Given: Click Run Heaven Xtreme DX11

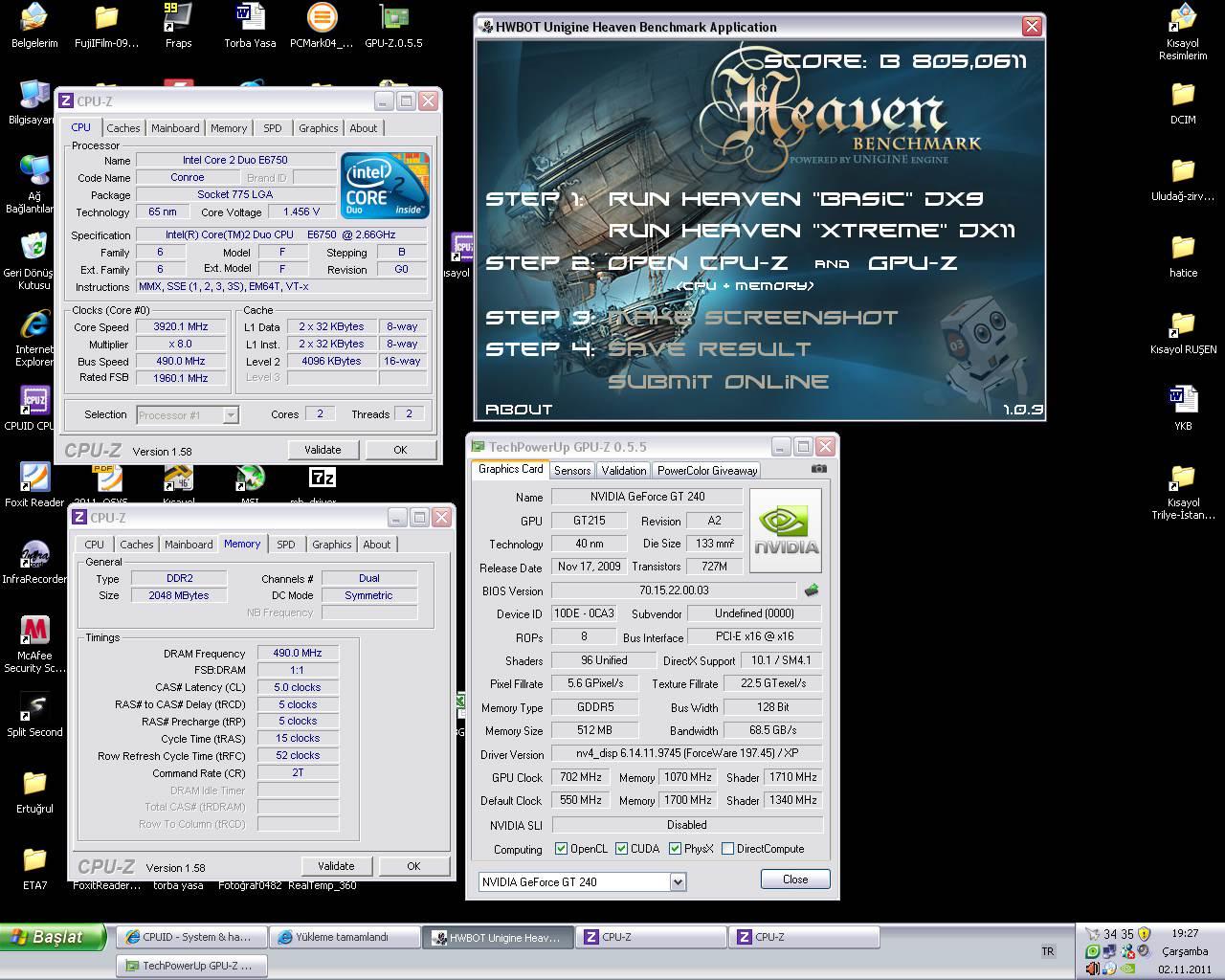Looking at the screenshot, I should (x=812, y=231).
